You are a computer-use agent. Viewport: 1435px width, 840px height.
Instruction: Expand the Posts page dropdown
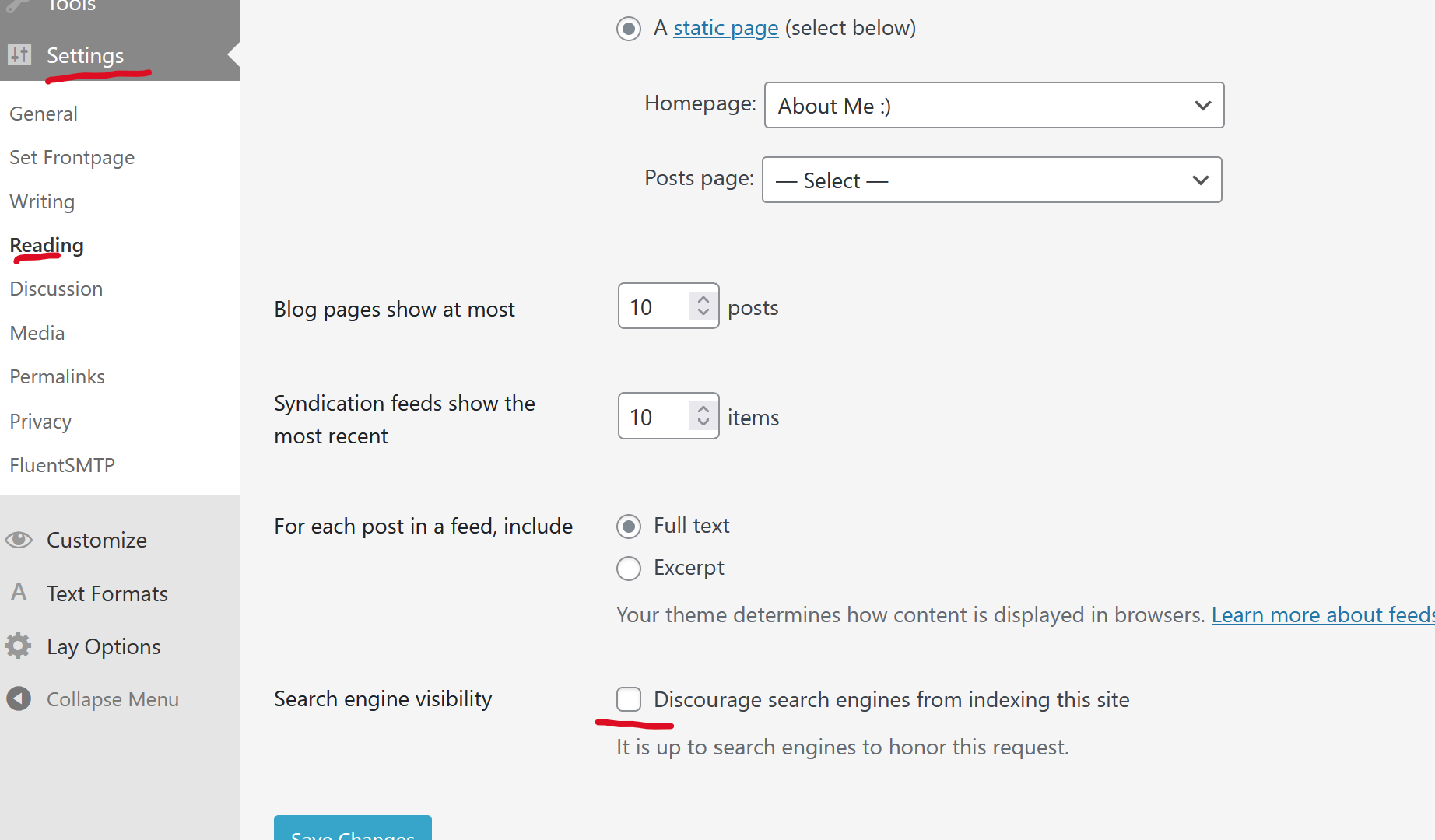(991, 180)
